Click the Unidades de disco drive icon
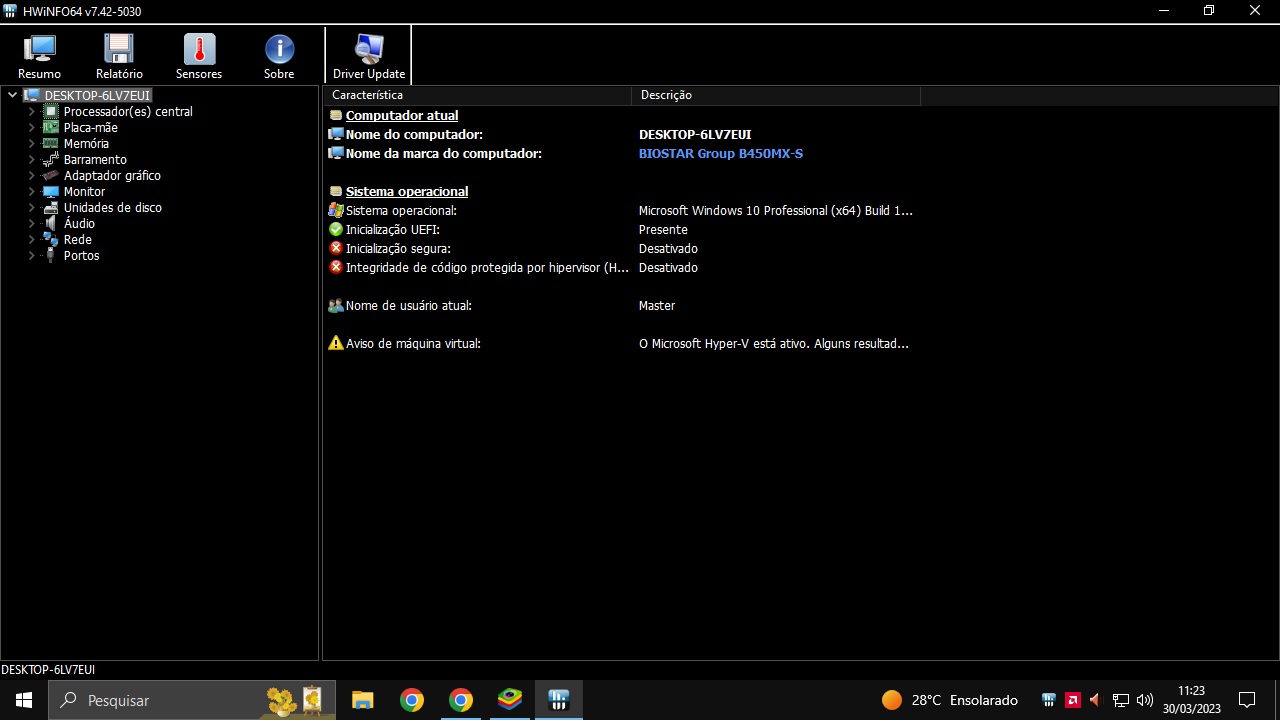Image resolution: width=1280 pixels, height=720 pixels. [x=51, y=208]
